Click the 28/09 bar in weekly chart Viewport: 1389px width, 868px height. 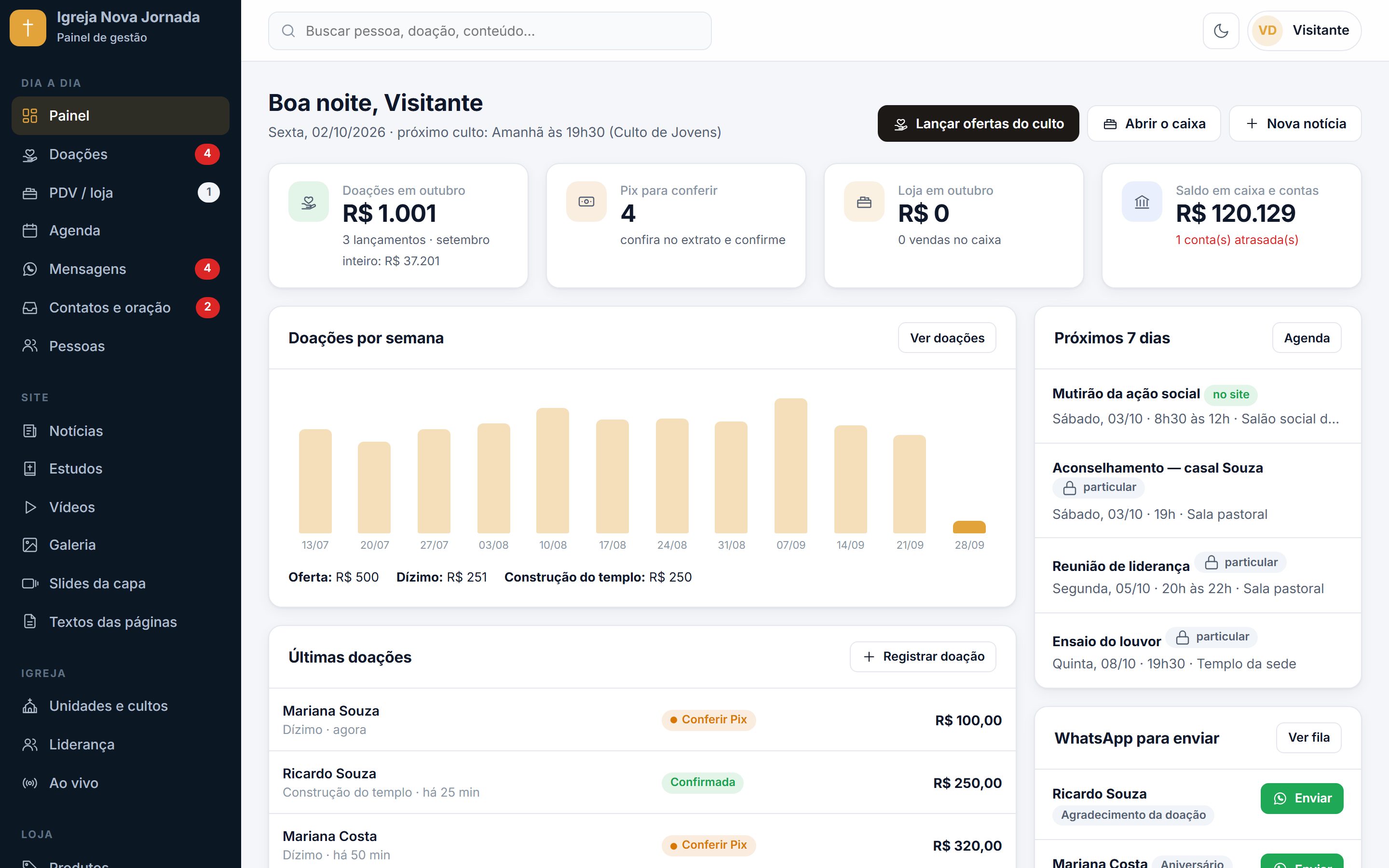[969, 527]
